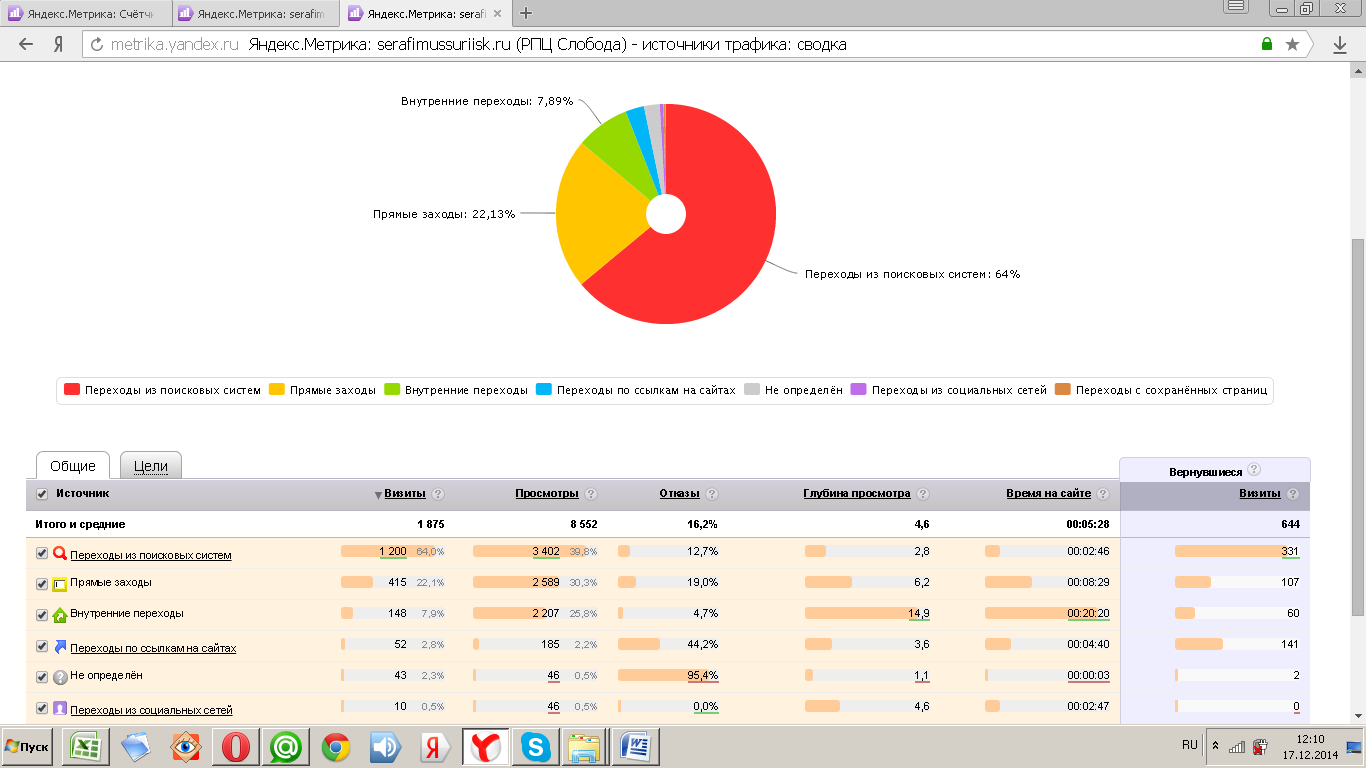
Task: Open Word from the taskbar
Action: coord(635,747)
